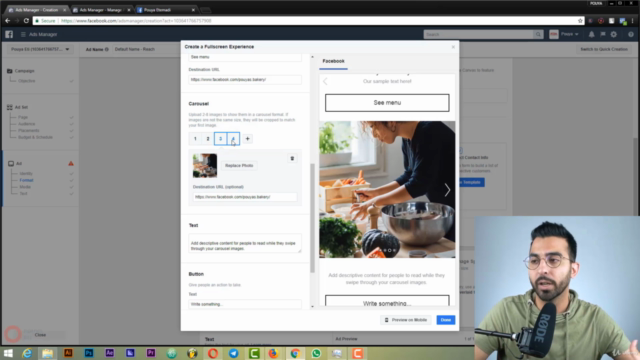
Task: Select Objective in the sidebar
Action: coord(27,81)
